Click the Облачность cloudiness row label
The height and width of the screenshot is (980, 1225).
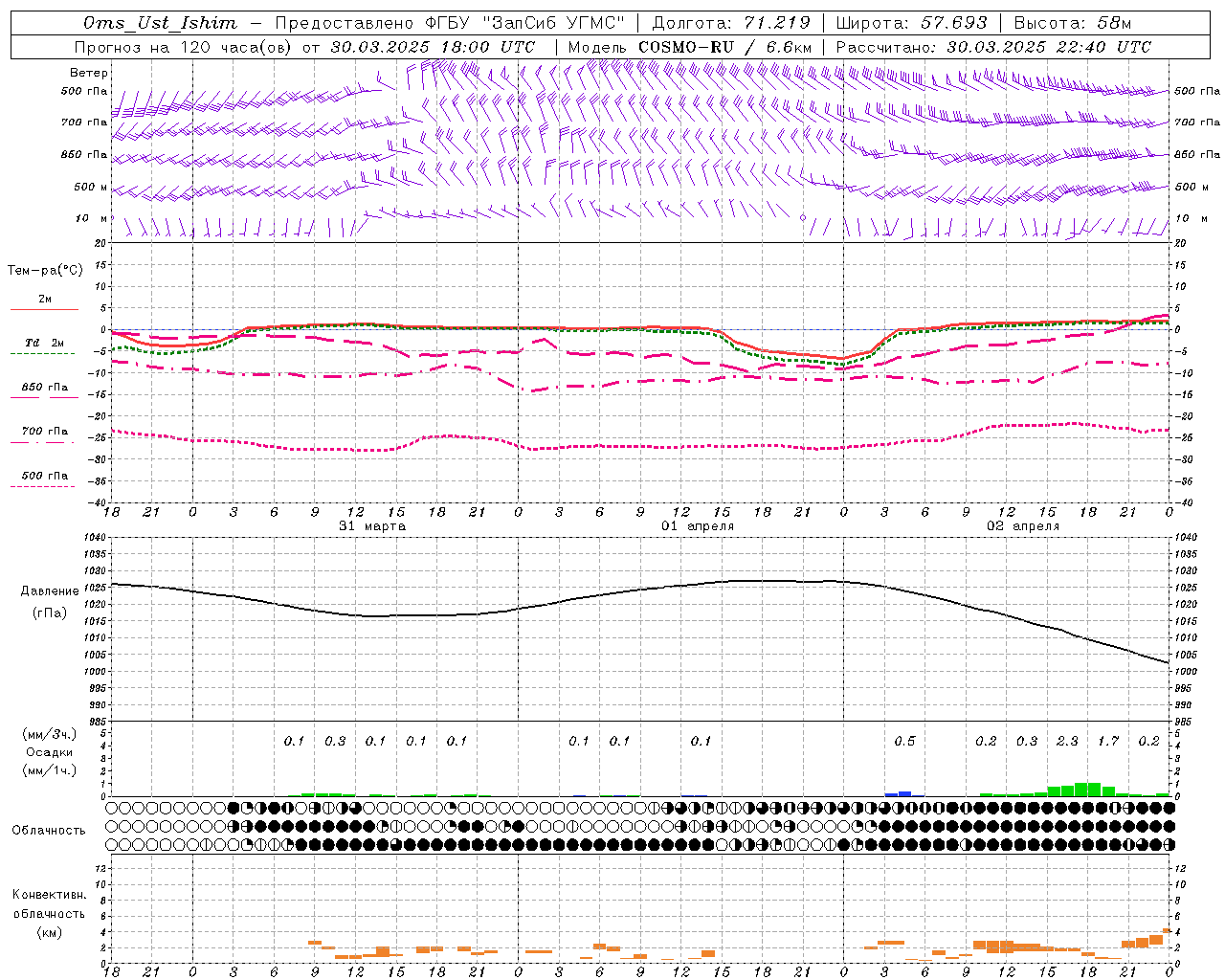click(x=49, y=830)
